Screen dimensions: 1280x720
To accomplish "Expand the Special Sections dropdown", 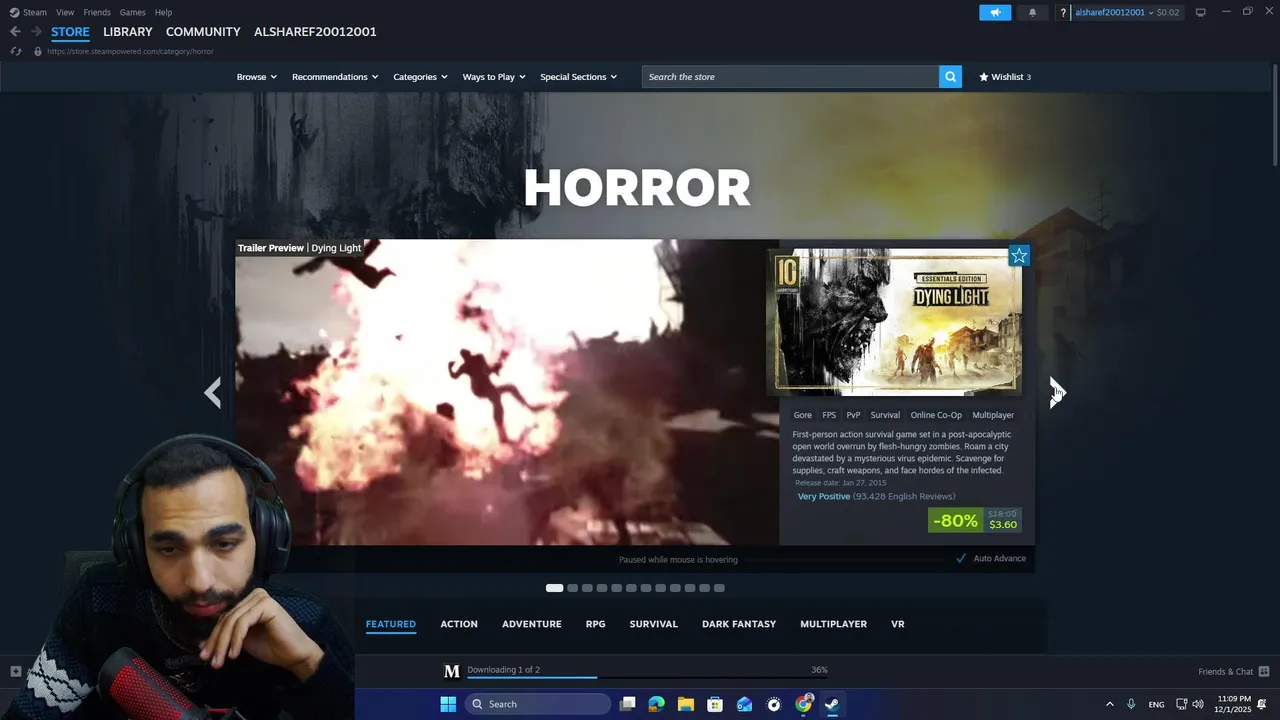I will [578, 77].
